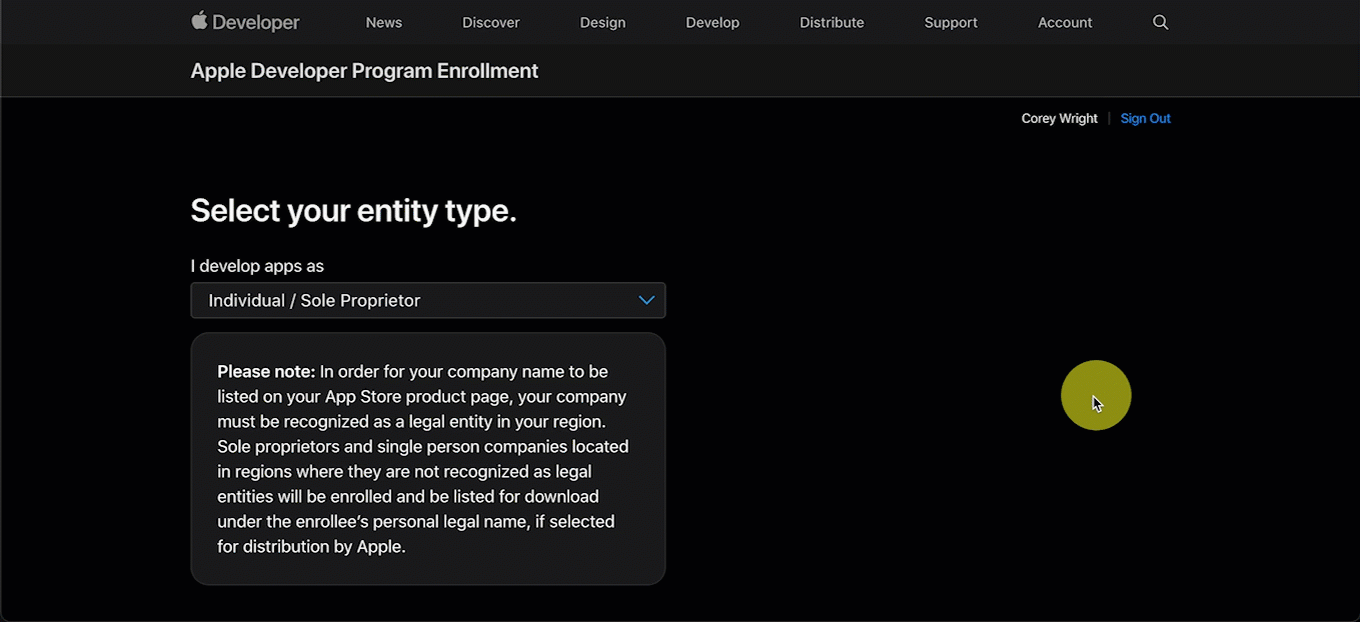Click the "I develop apps as" label
The width and height of the screenshot is (1360, 622).
tap(257, 266)
